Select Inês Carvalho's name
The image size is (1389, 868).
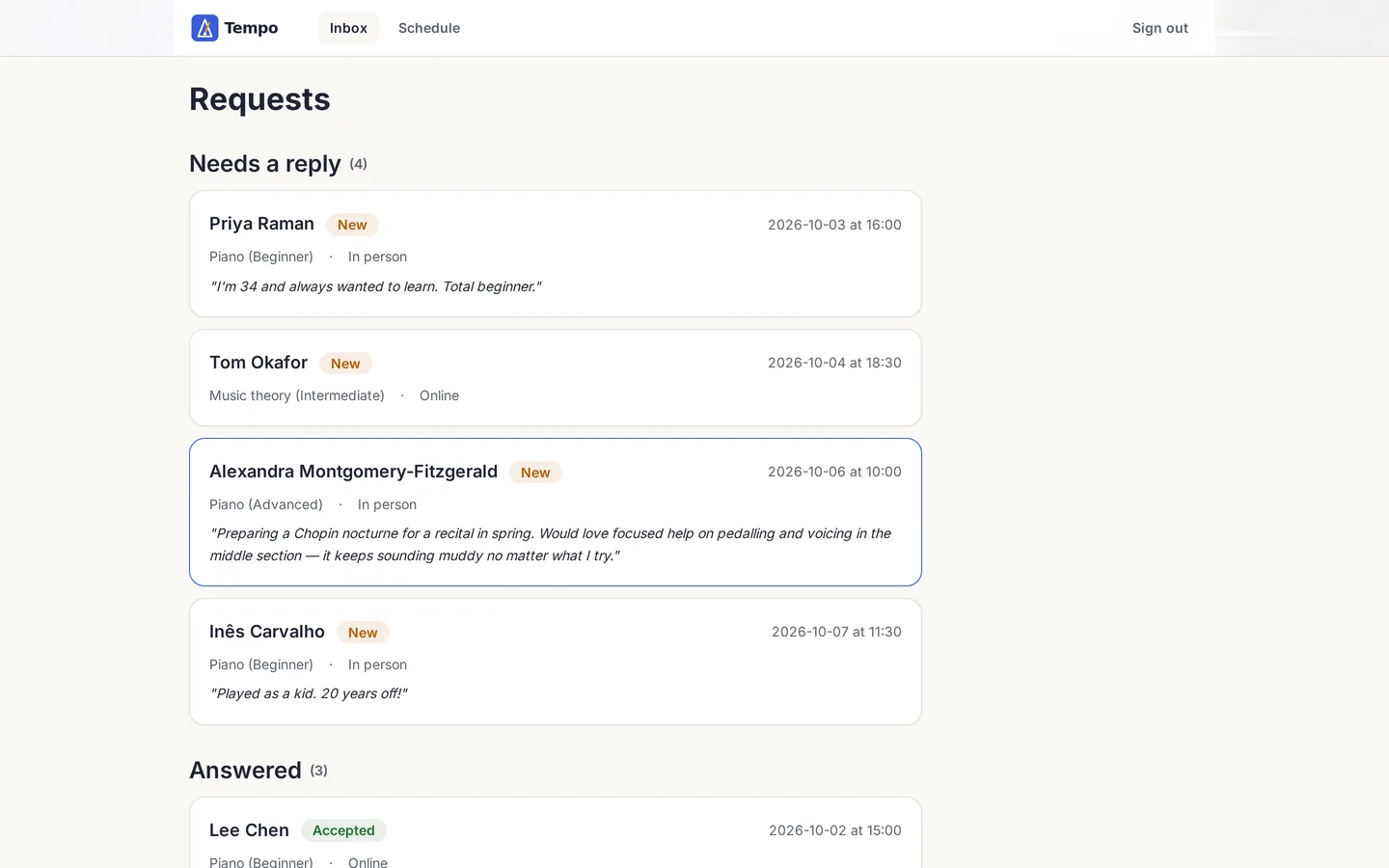[x=267, y=632]
